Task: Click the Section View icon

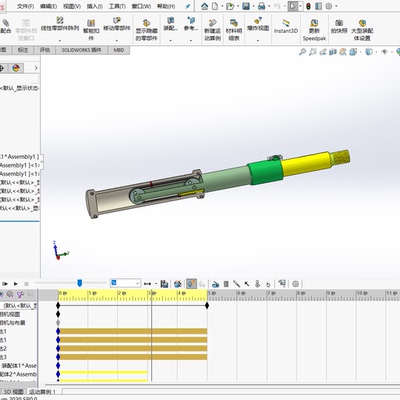Action: click(333, 52)
